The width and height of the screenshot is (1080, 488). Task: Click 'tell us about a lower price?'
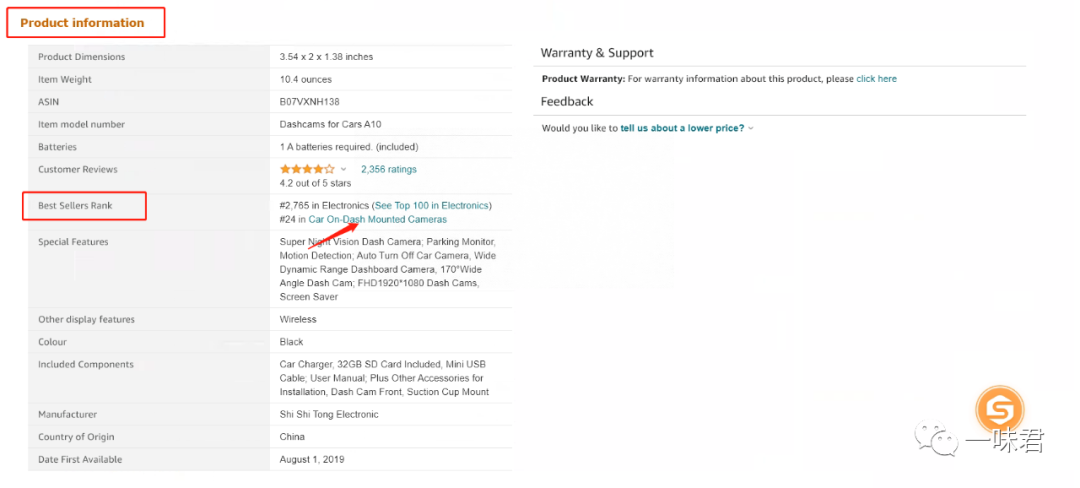(682, 128)
